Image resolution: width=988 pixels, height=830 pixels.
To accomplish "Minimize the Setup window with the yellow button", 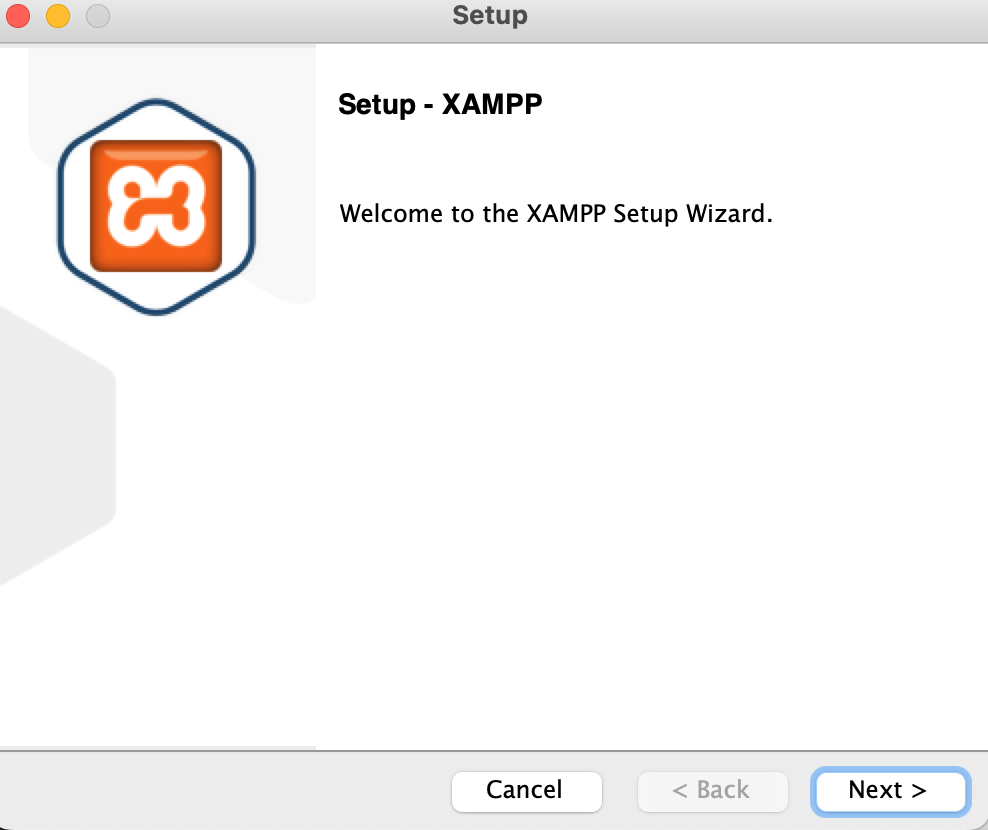I will point(58,16).
